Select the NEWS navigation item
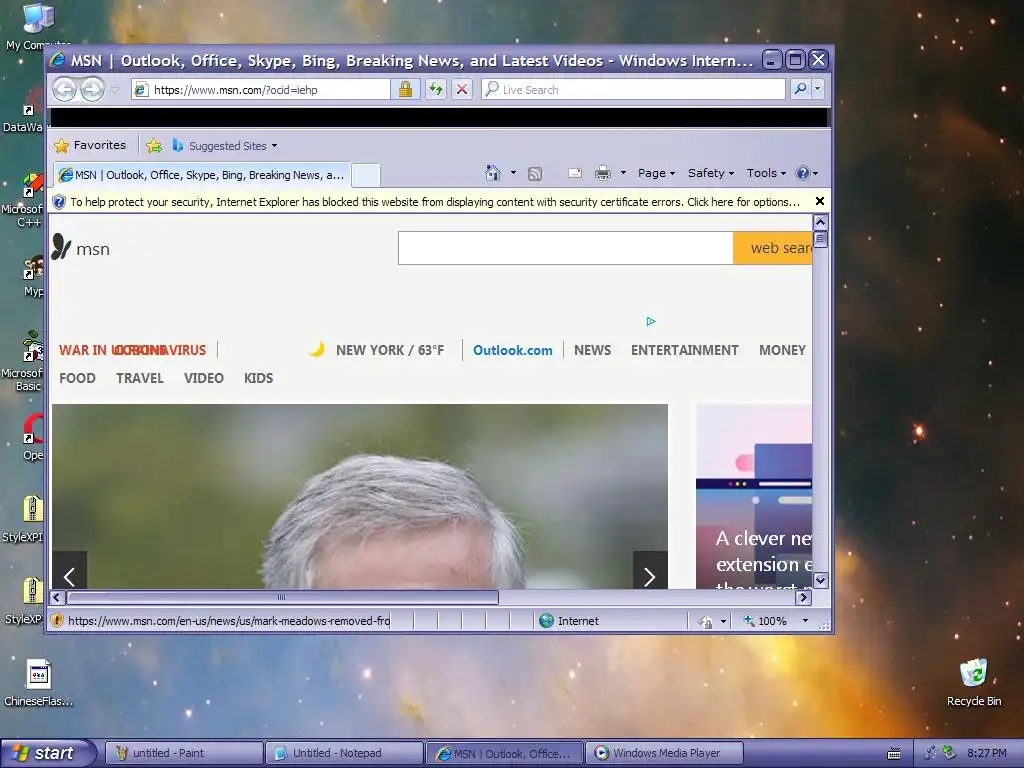The height and width of the screenshot is (768, 1024). coord(592,350)
